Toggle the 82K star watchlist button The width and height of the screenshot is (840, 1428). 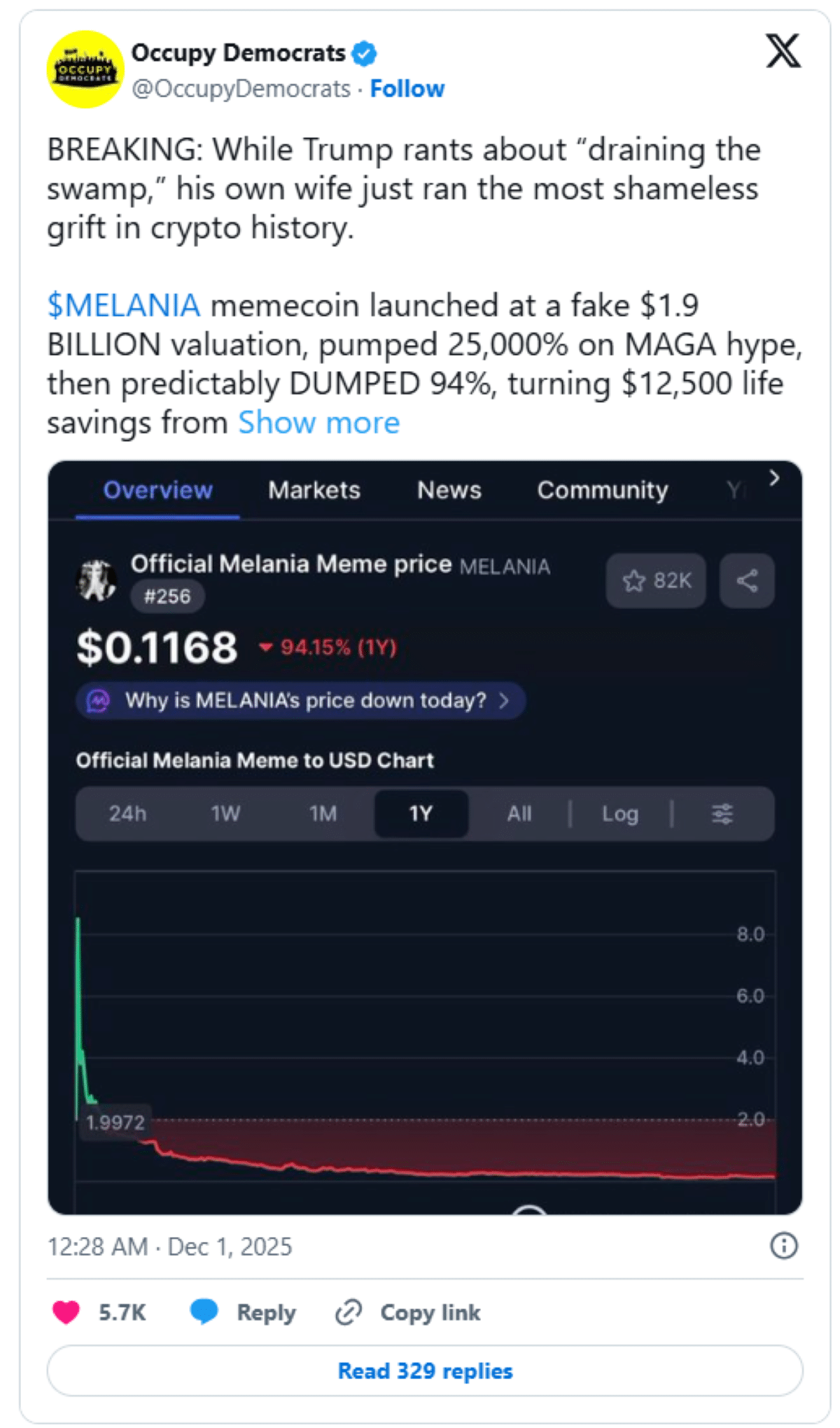[656, 580]
